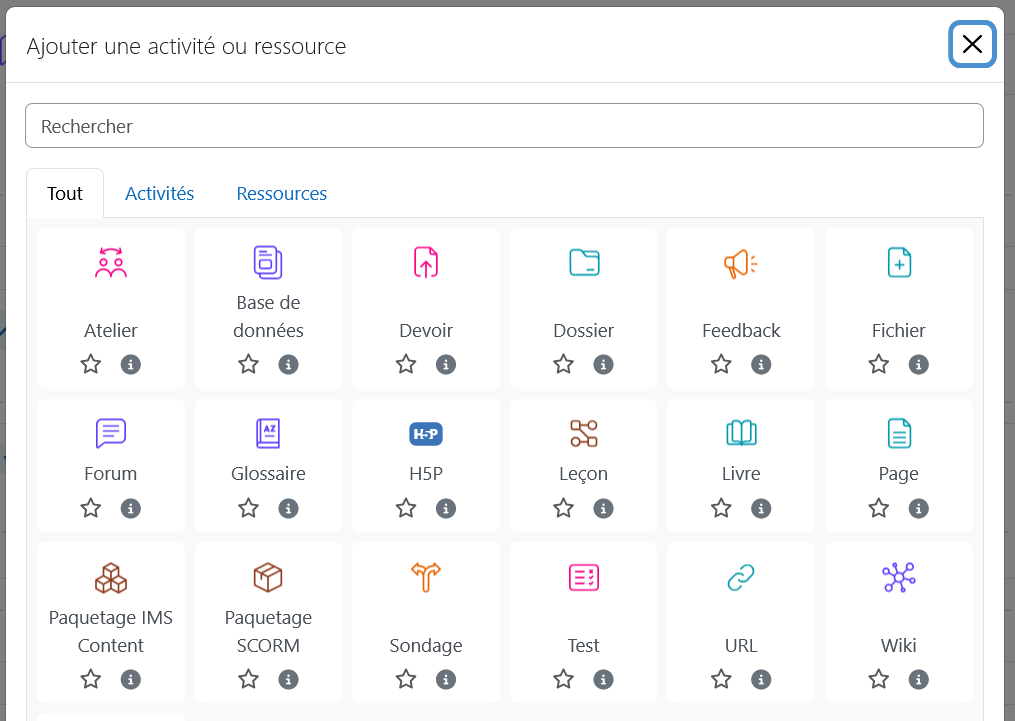The width and height of the screenshot is (1015, 721).
Task: Close the add activity dialog
Action: click(x=972, y=44)
